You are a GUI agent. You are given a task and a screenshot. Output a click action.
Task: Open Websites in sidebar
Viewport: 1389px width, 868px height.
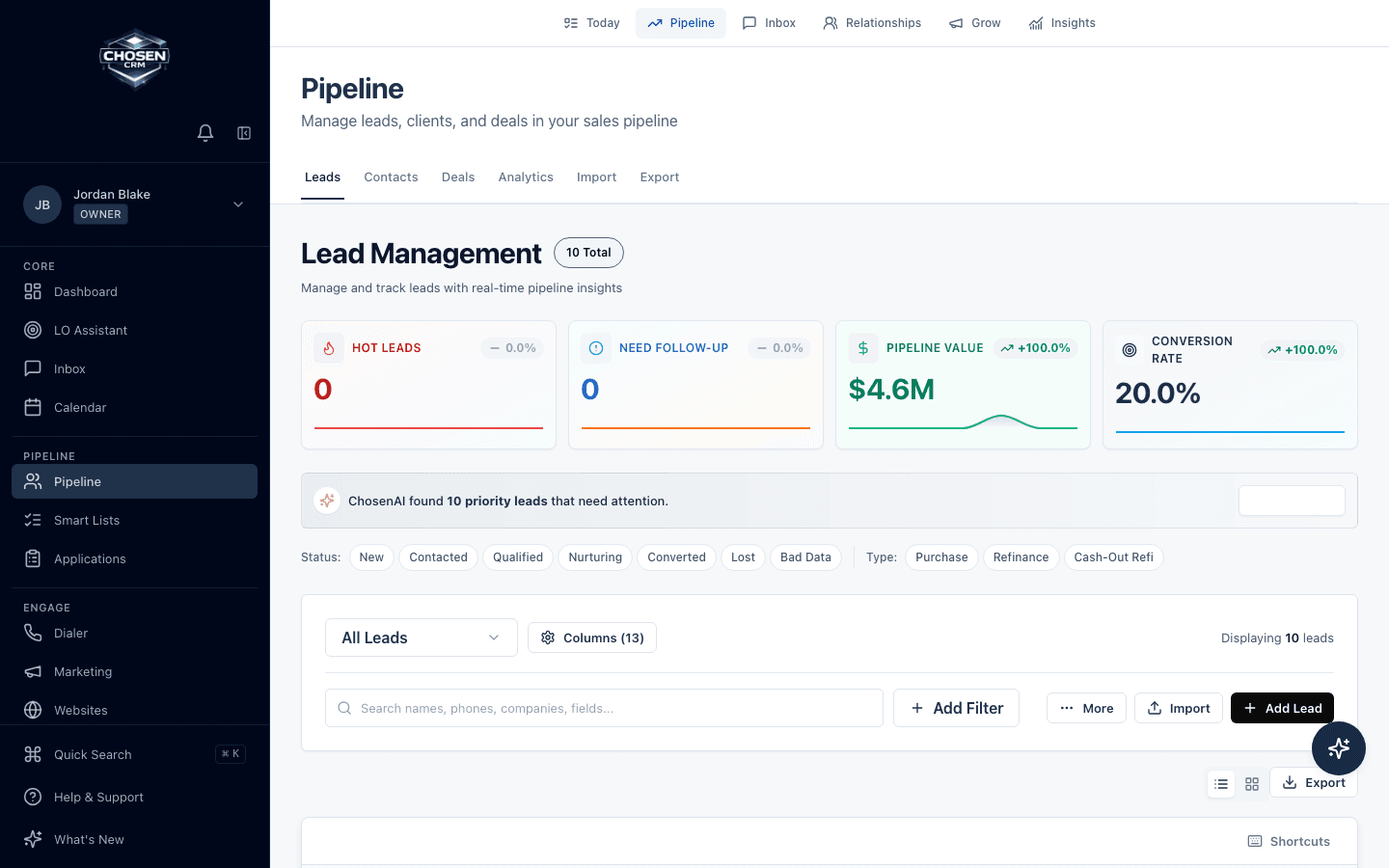[135, 710]
